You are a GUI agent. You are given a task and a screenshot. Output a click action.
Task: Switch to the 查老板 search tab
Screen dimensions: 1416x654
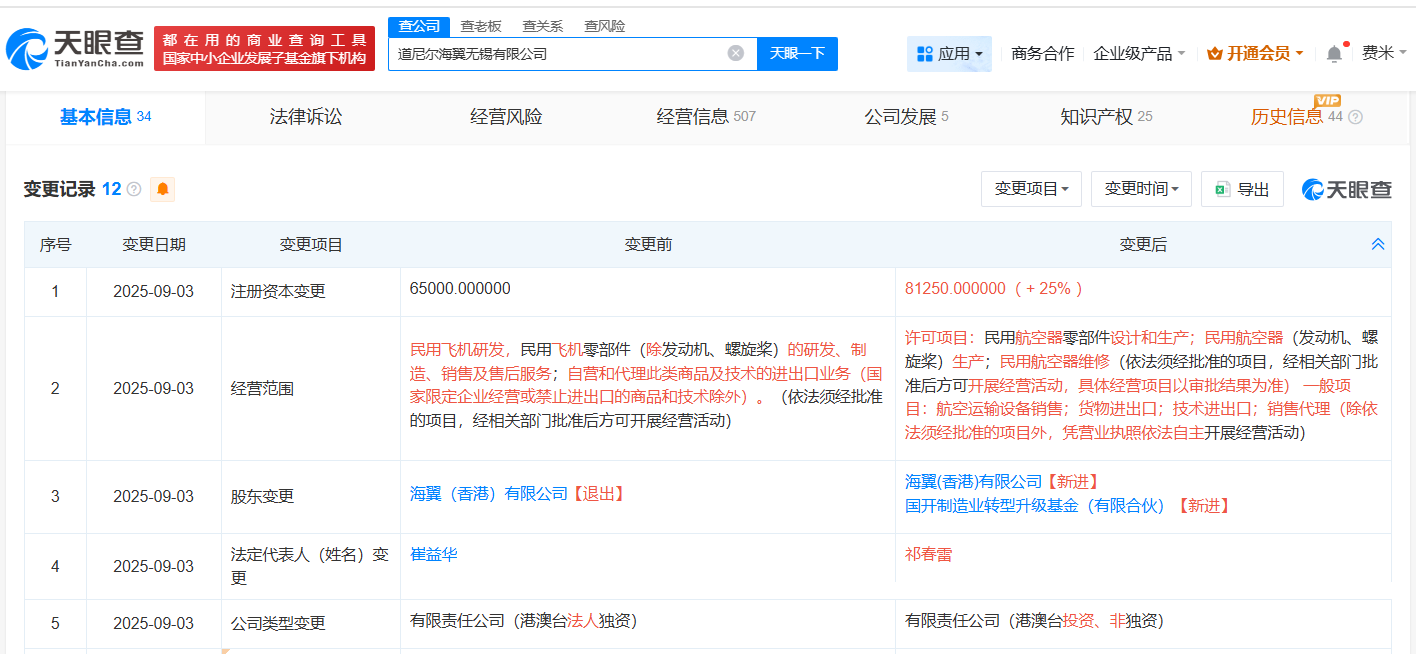(x=480, y=26)
